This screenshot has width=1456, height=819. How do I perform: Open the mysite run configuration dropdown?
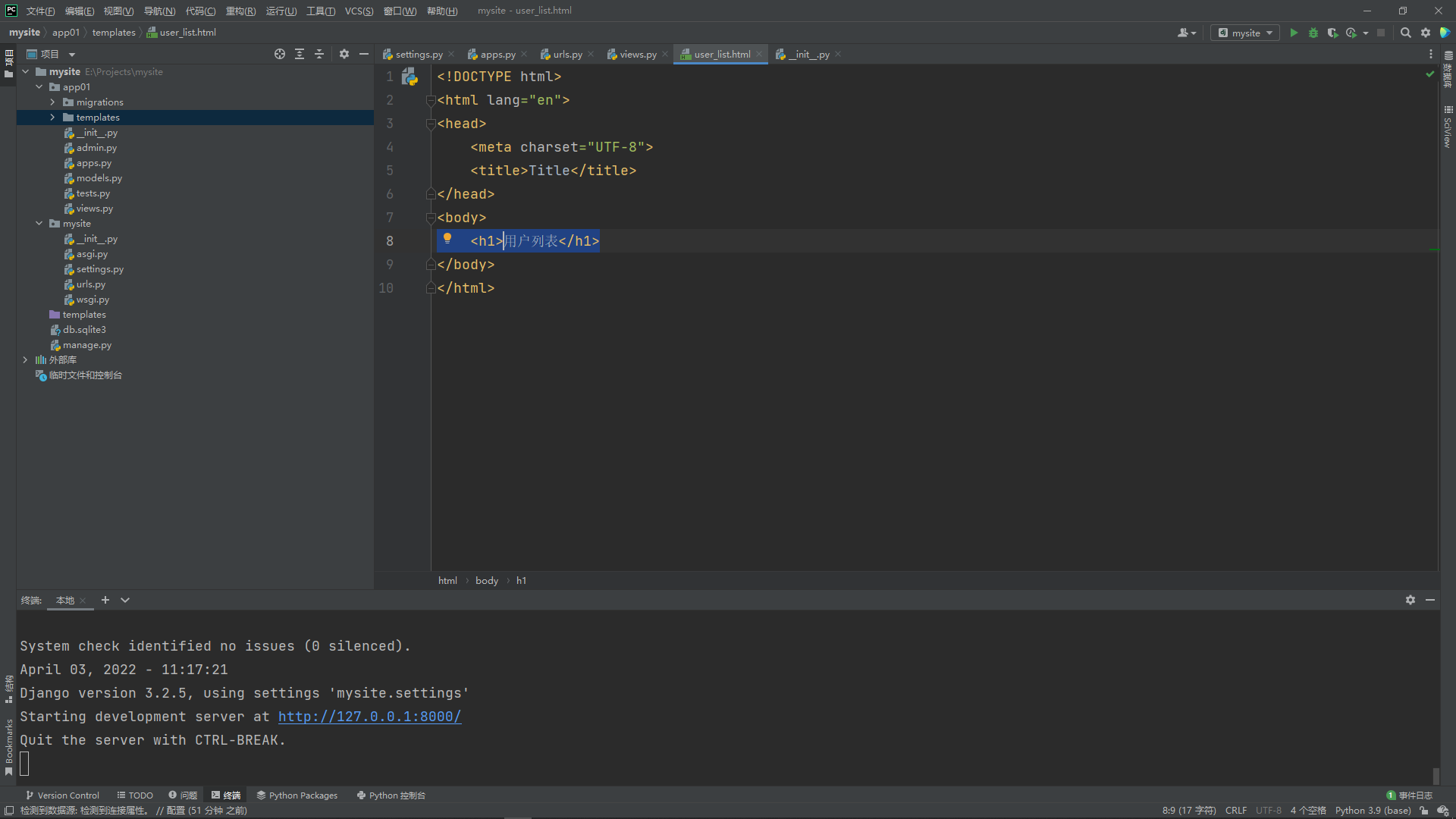click(1245, 33)
